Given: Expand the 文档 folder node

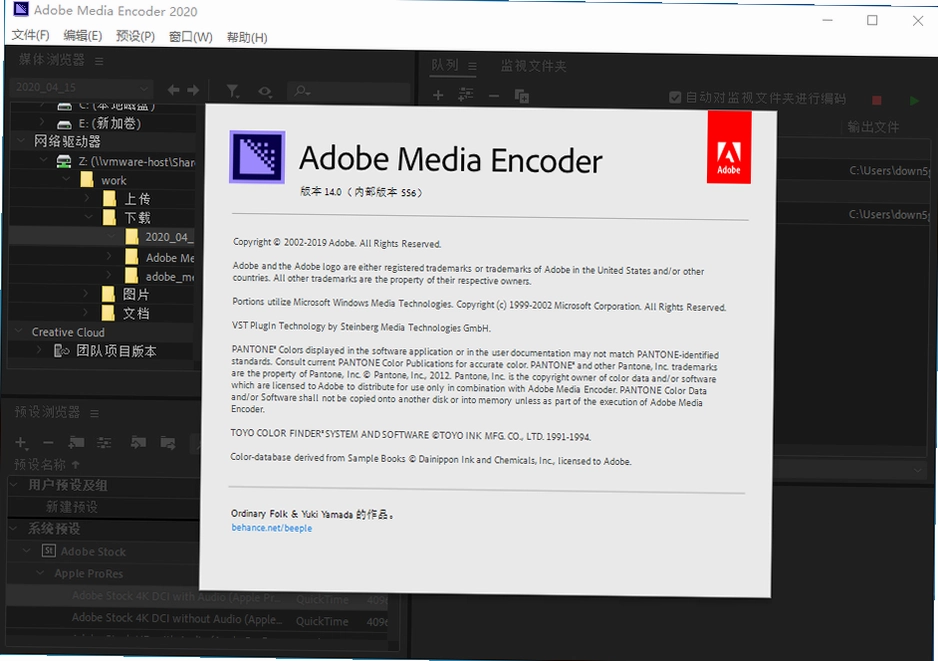Looking at the screenshot, I should (86, 312).
